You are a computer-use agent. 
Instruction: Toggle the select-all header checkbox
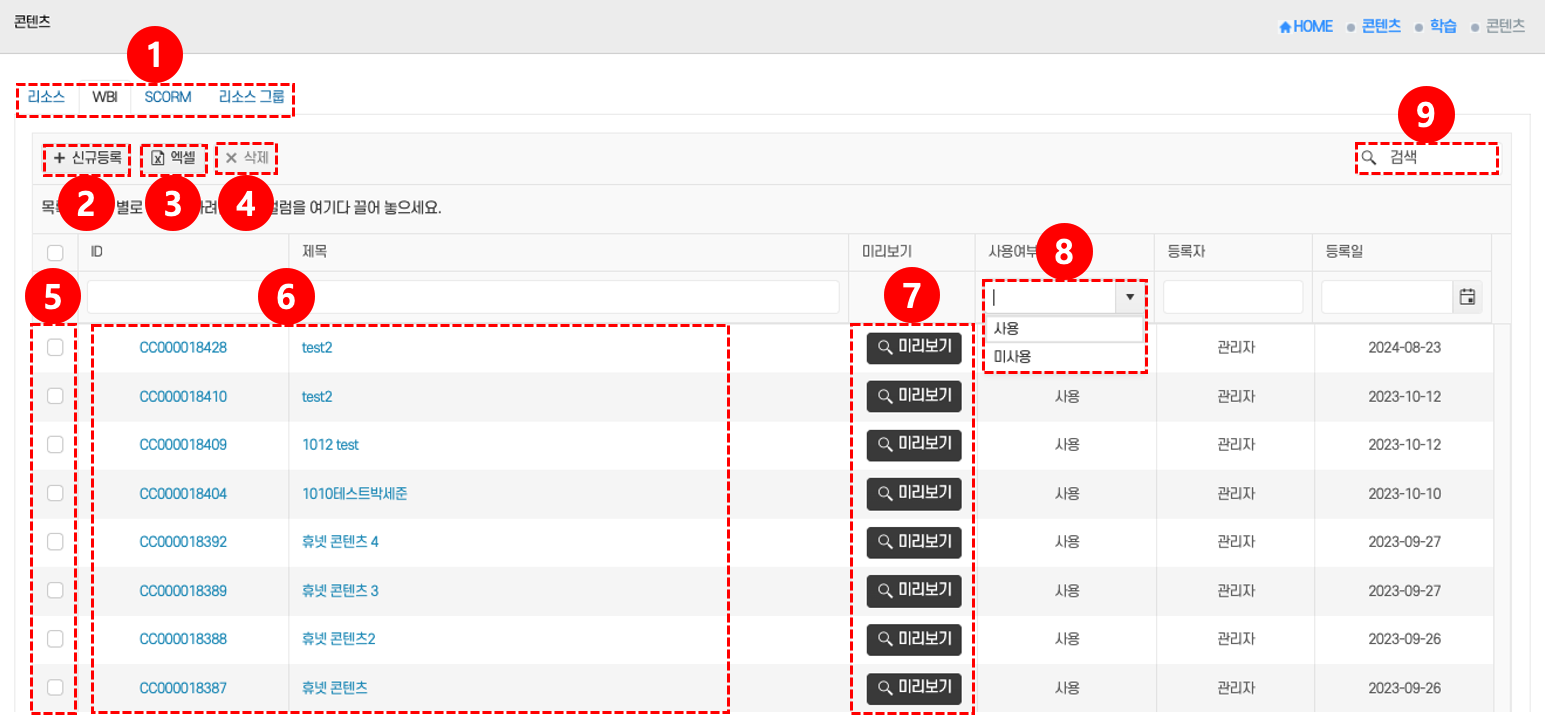click(55, 253)
